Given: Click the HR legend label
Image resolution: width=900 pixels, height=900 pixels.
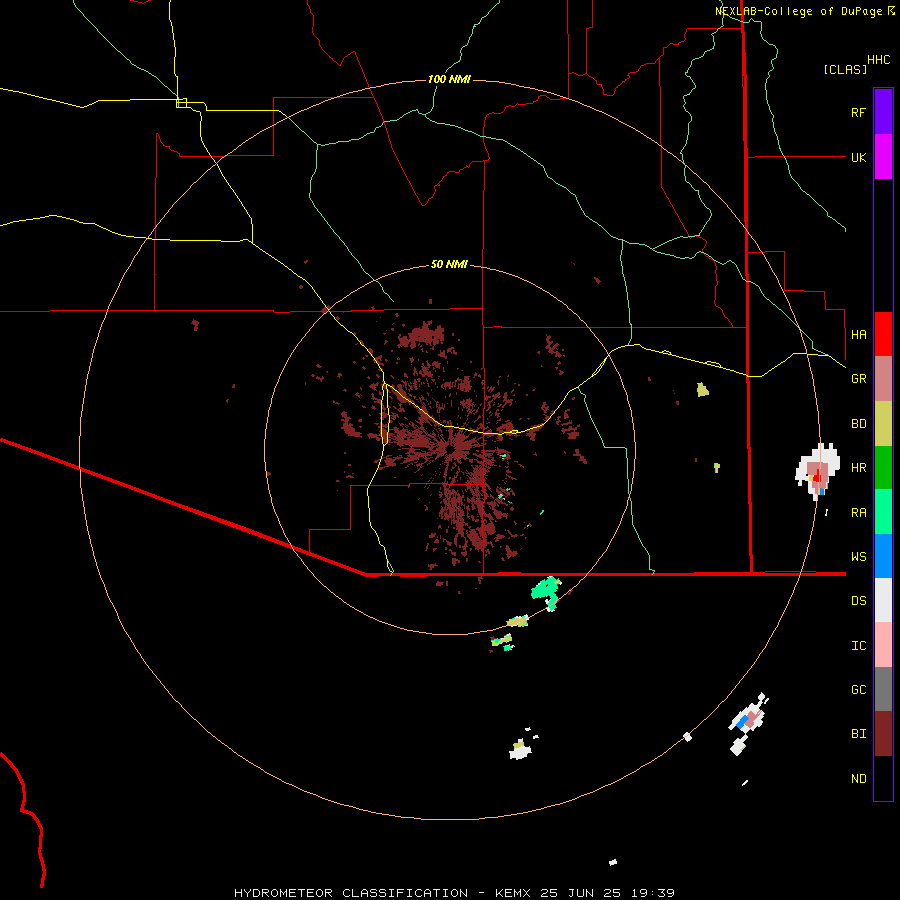Looking at the screenshot, I should click(858, 468).
